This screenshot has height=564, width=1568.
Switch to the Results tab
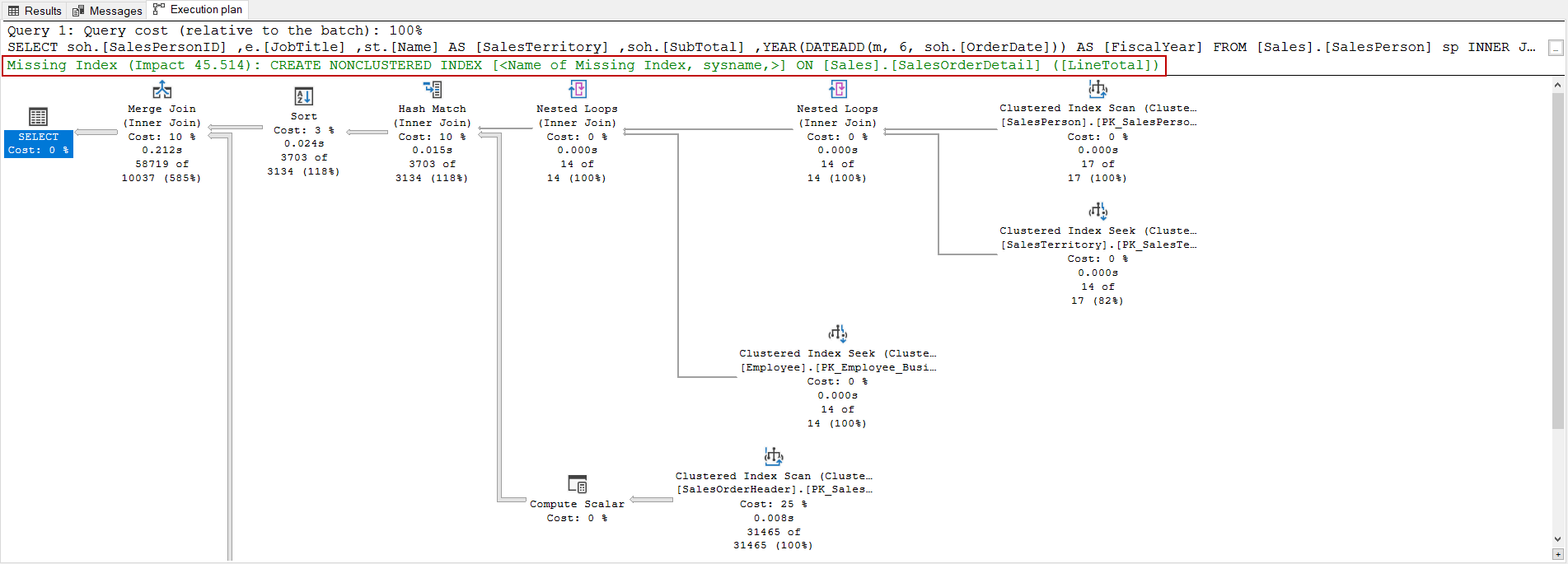[x=35, y=11]
